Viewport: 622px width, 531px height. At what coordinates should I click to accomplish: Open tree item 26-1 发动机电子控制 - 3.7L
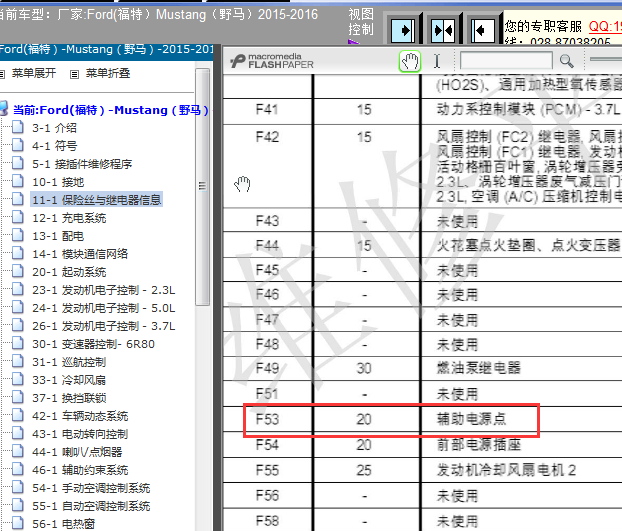pyautogui.click(x=104, y=326)
